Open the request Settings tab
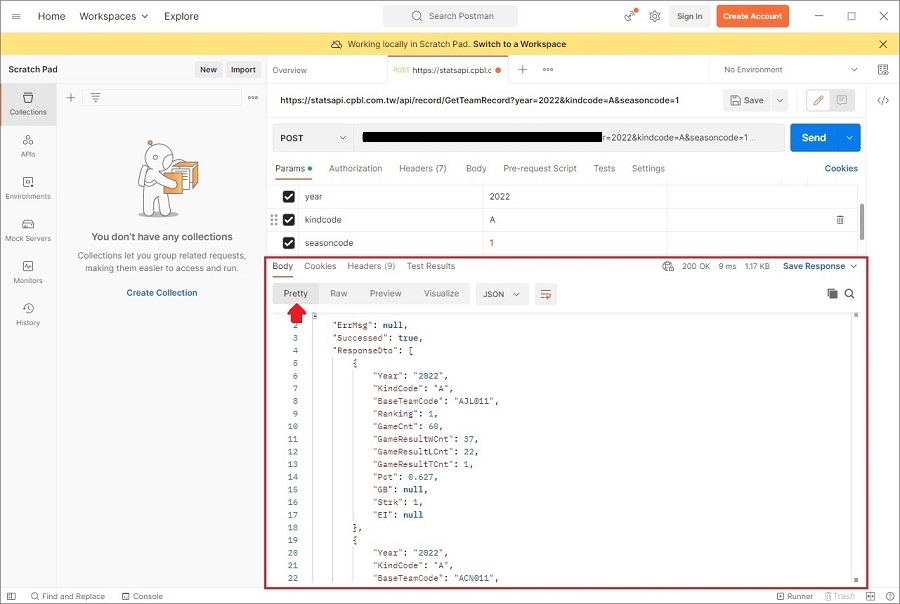900x604 pixels. (648, 168)
